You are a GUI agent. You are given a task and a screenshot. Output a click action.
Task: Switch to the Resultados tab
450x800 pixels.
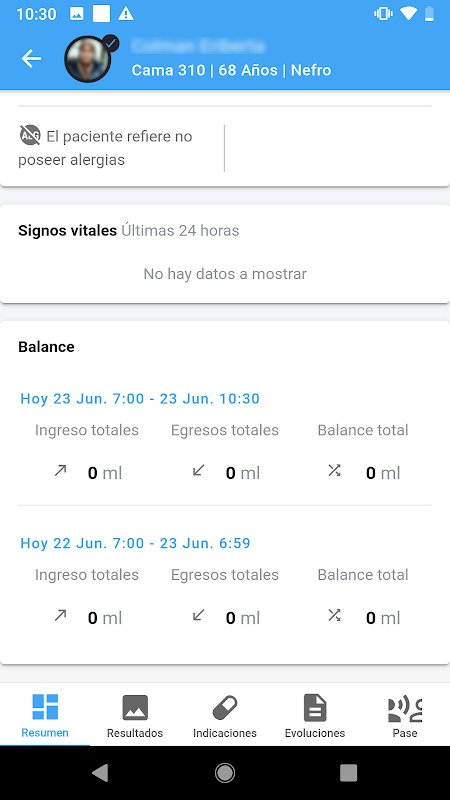pos(135,715)
